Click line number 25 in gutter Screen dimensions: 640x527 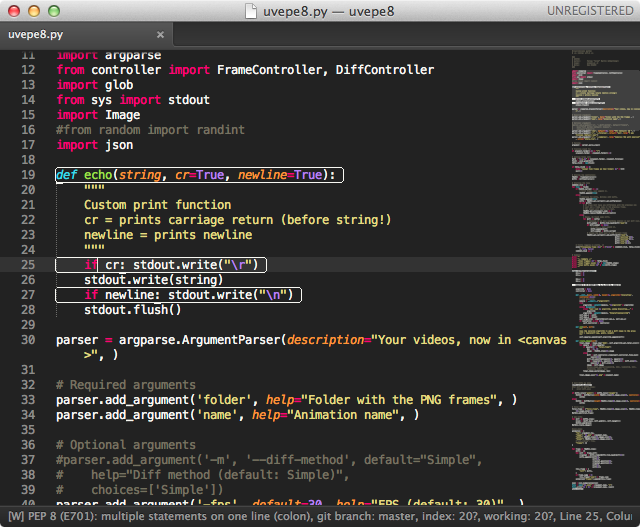28,265
